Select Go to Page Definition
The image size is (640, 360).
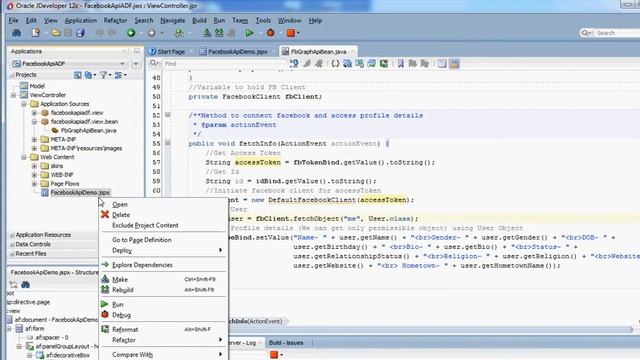coord(142,240)
